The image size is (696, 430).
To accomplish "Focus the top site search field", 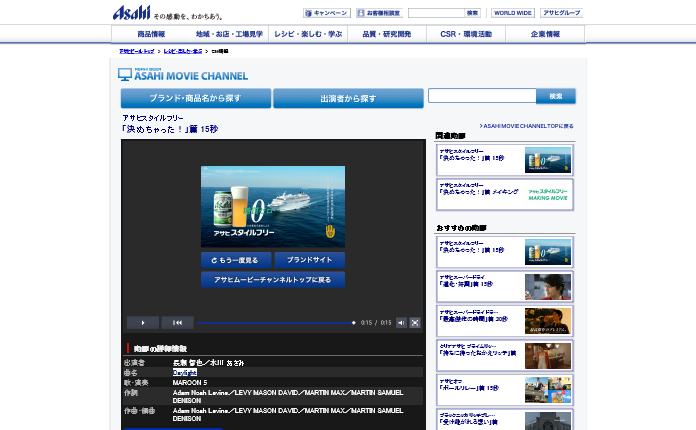I will click(436, 13).
